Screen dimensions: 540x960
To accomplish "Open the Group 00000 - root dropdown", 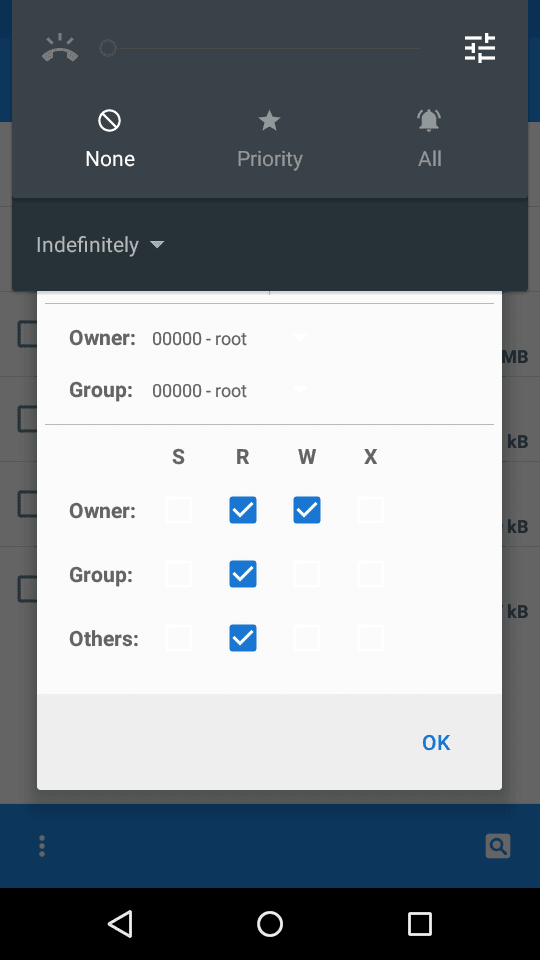I will coord(230,391).
